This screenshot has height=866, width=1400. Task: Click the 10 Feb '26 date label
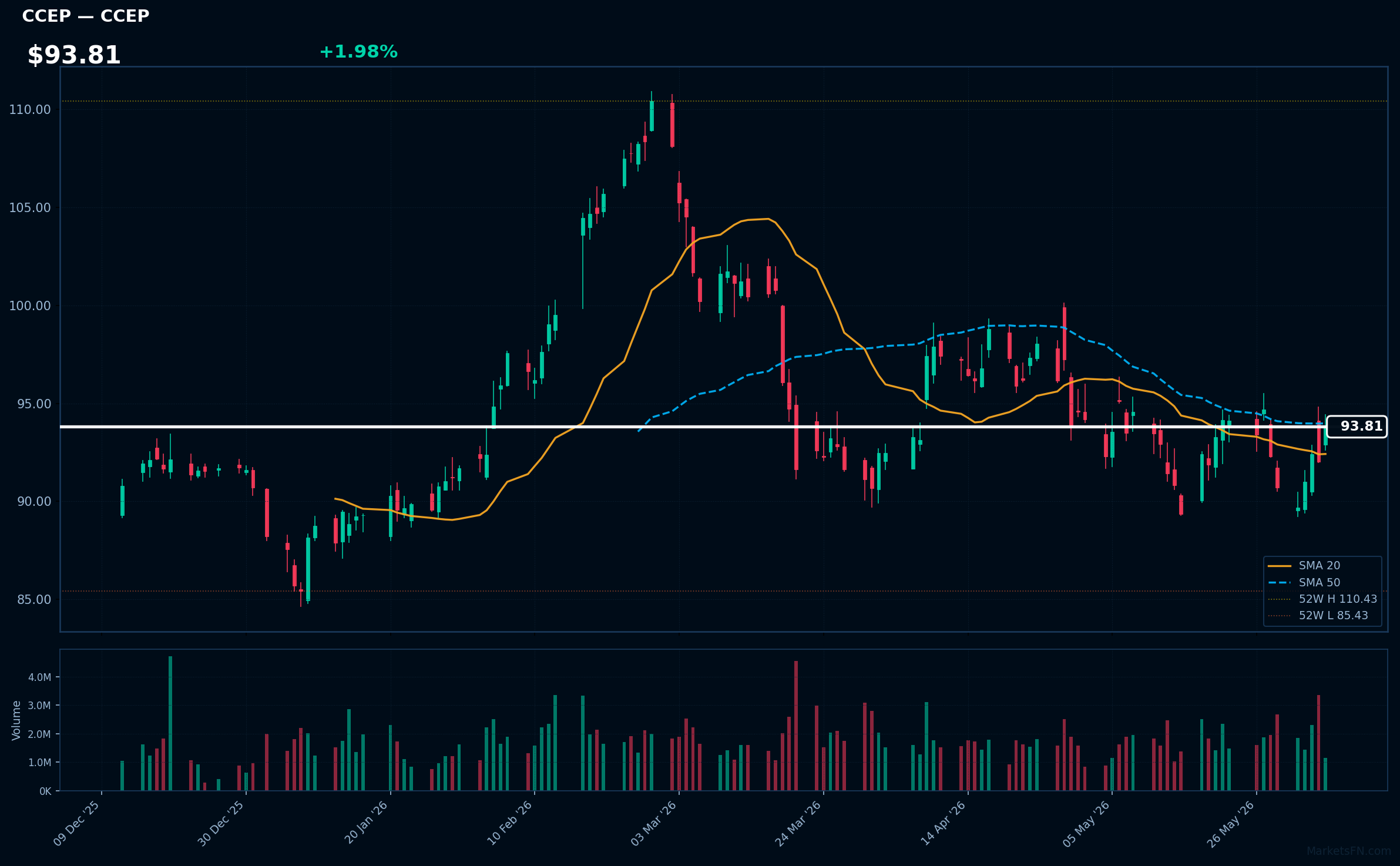point(509,823)
